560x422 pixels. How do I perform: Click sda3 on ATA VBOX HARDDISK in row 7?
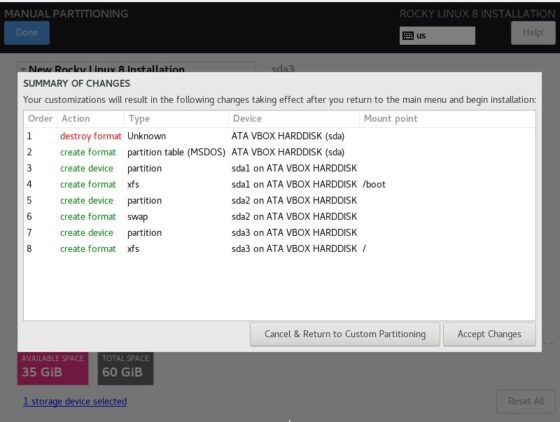pos(294,233)
